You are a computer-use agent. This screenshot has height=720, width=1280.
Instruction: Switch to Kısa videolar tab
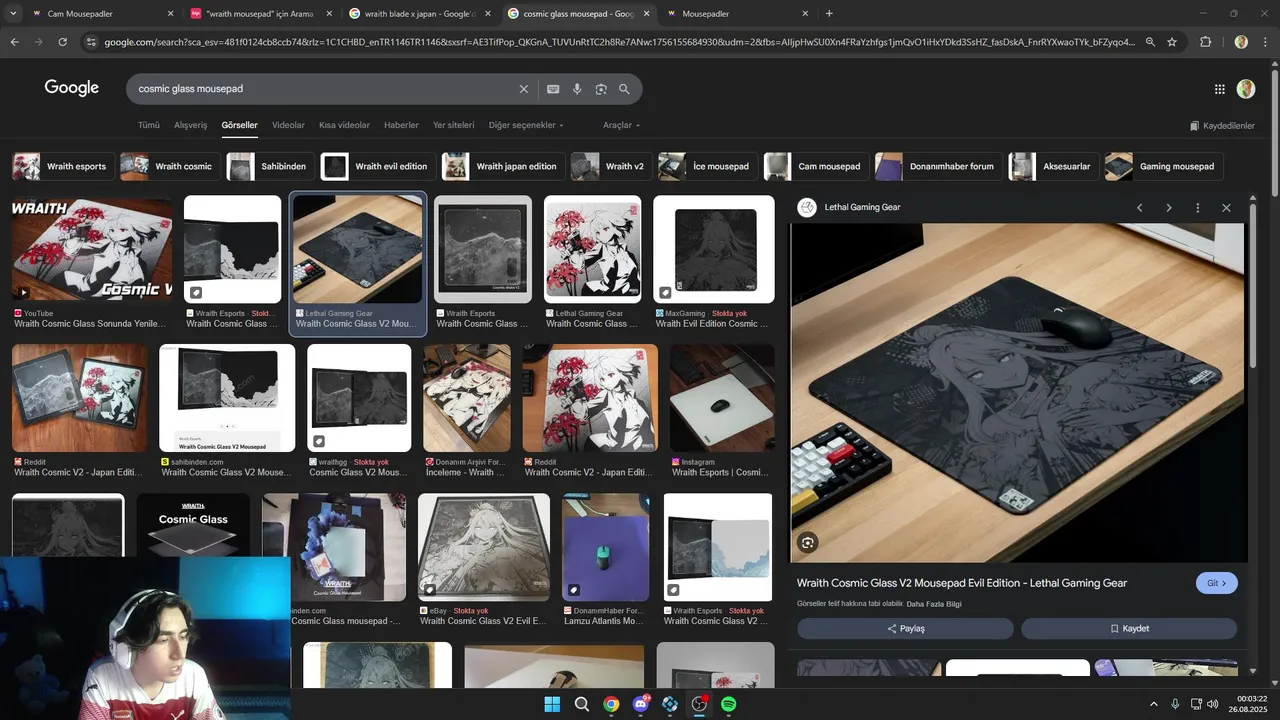point(344,125)
